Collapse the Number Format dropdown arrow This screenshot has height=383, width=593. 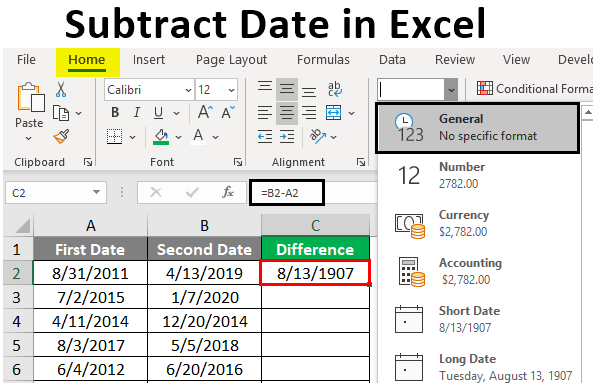[451, 90]
